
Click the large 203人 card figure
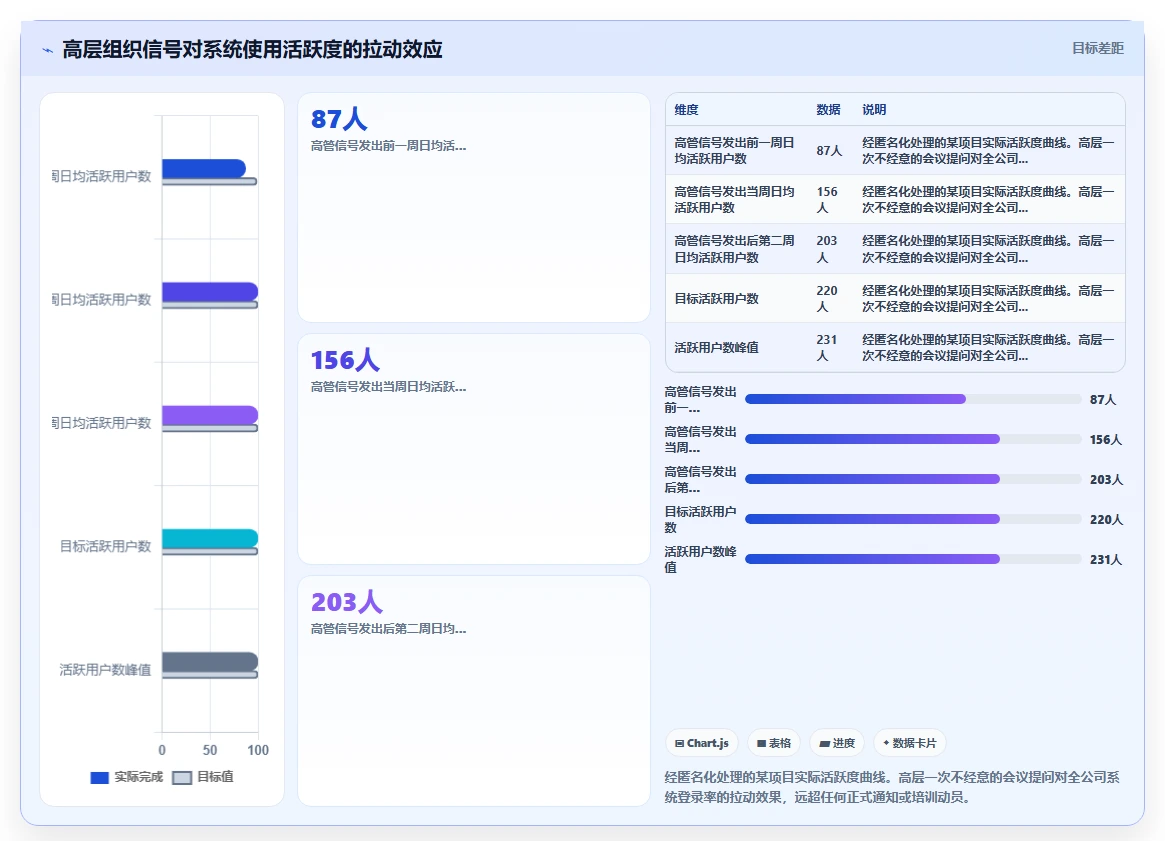(x=347, y=603)
